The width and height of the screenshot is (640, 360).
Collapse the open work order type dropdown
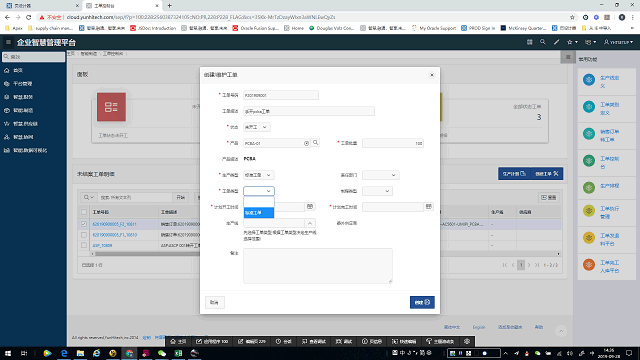[259, 191]
